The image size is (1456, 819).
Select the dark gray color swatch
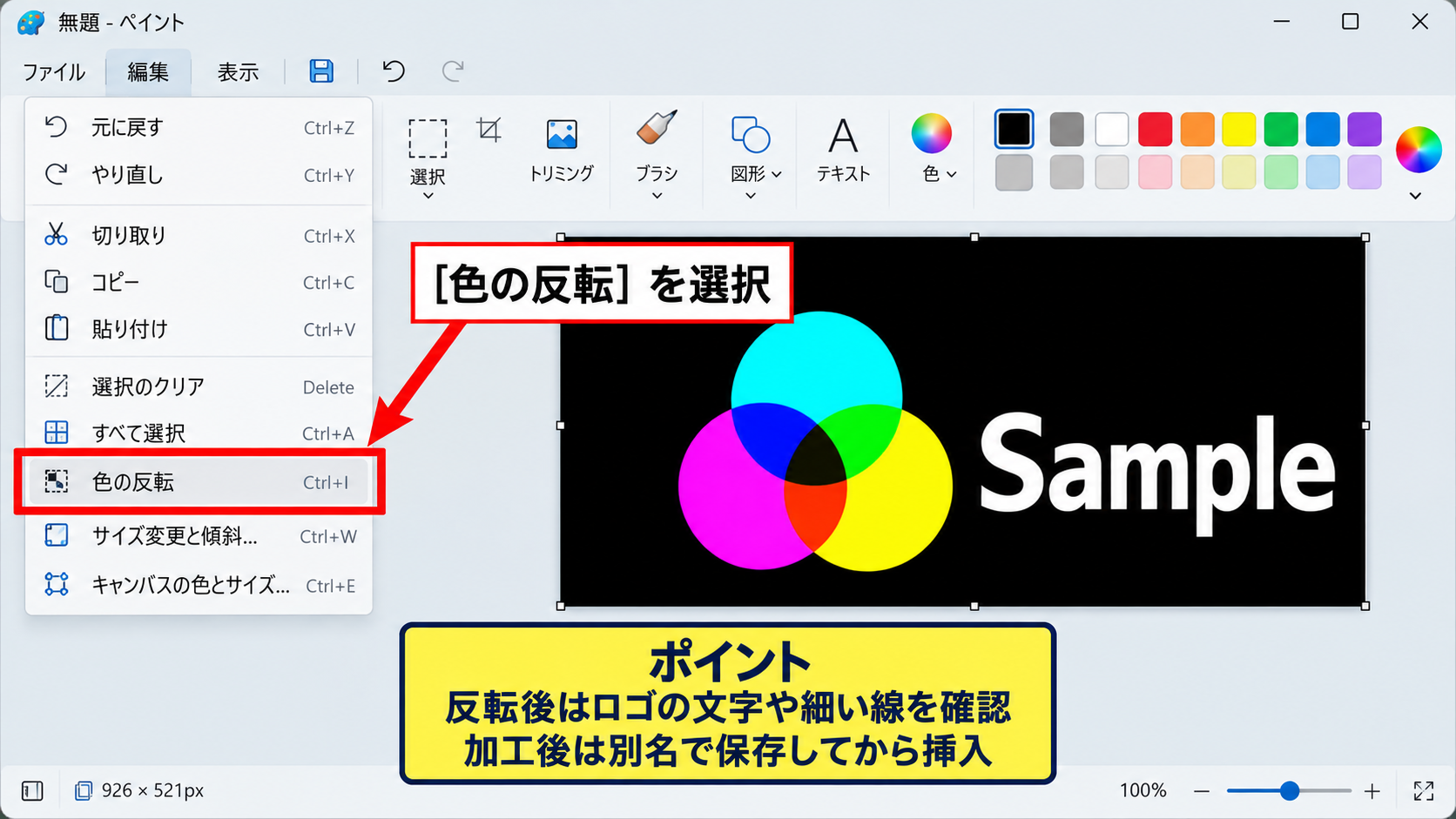(x=1067, y=130)
